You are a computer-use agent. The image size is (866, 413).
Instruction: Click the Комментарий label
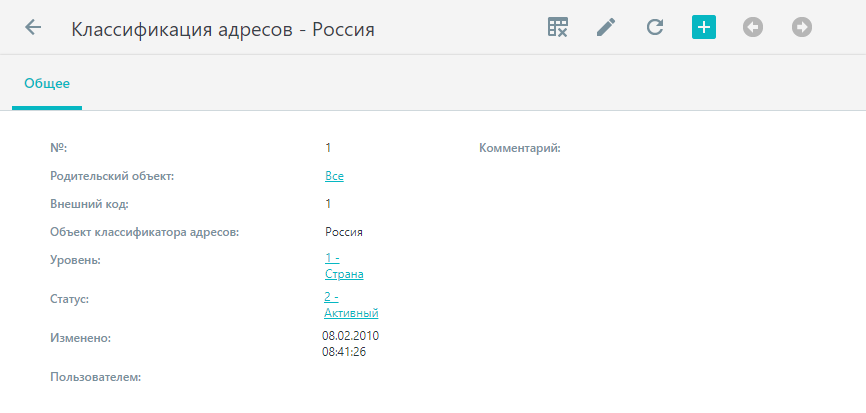[x=520, y=148]
